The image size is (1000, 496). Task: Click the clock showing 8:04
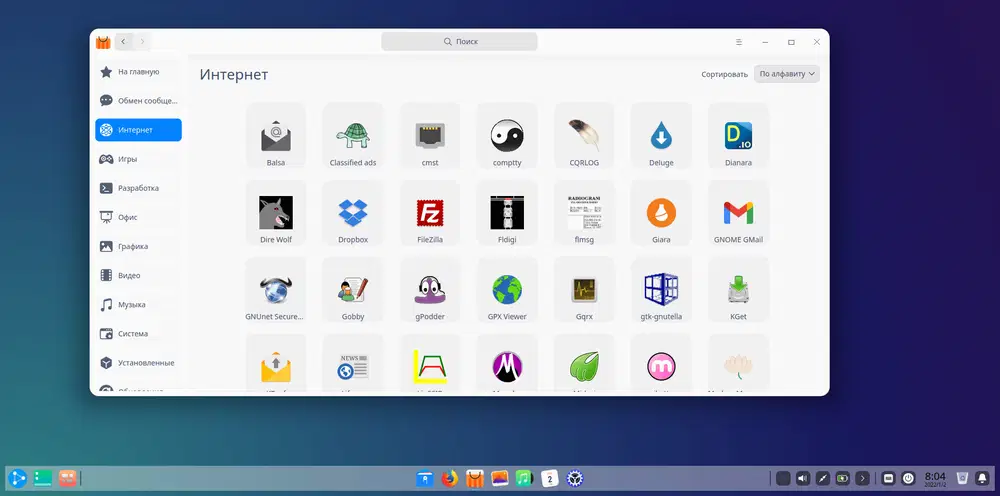[x=935, y=478]
